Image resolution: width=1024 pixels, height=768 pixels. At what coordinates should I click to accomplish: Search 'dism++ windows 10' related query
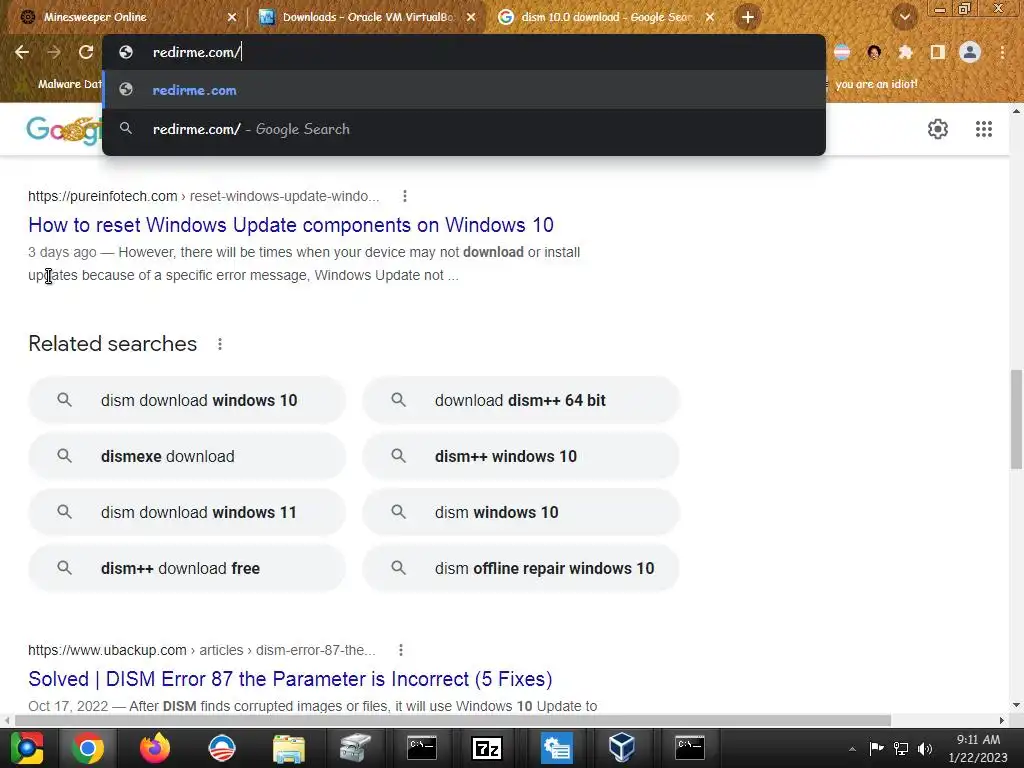[x=521, y=456]
